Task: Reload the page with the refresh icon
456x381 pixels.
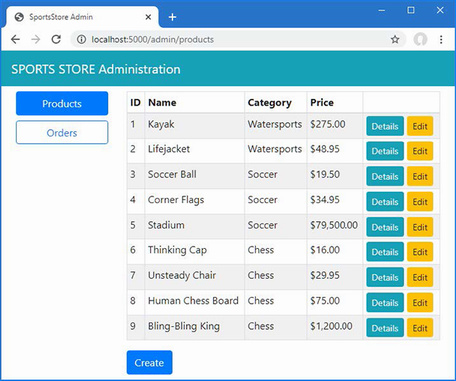Action: pos(56,40)
